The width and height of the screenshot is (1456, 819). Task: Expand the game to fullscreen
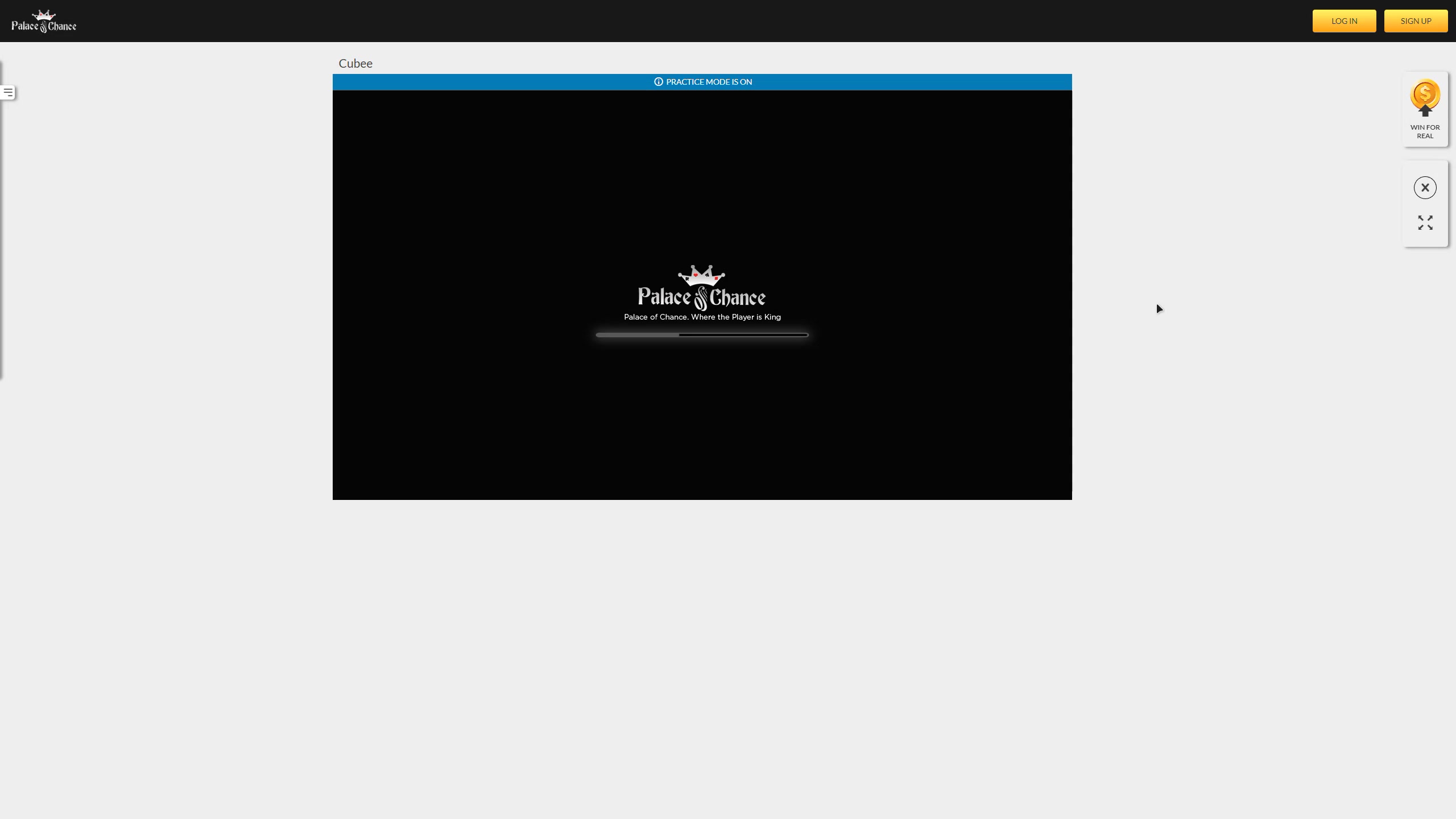coord(1425,222)
